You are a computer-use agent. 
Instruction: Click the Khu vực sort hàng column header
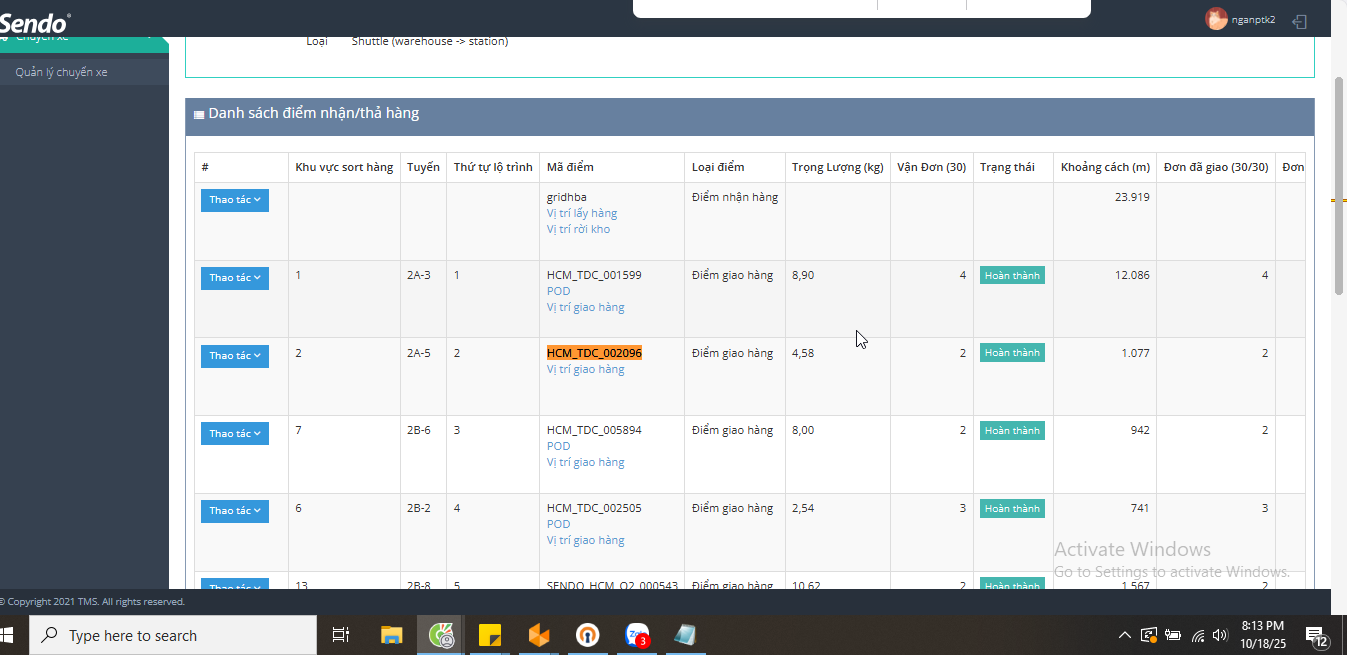[344, 167]
